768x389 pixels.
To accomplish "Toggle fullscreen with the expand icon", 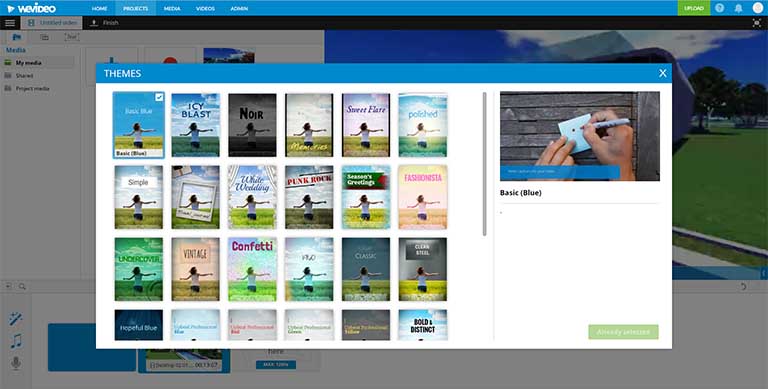I will [757, 23].
